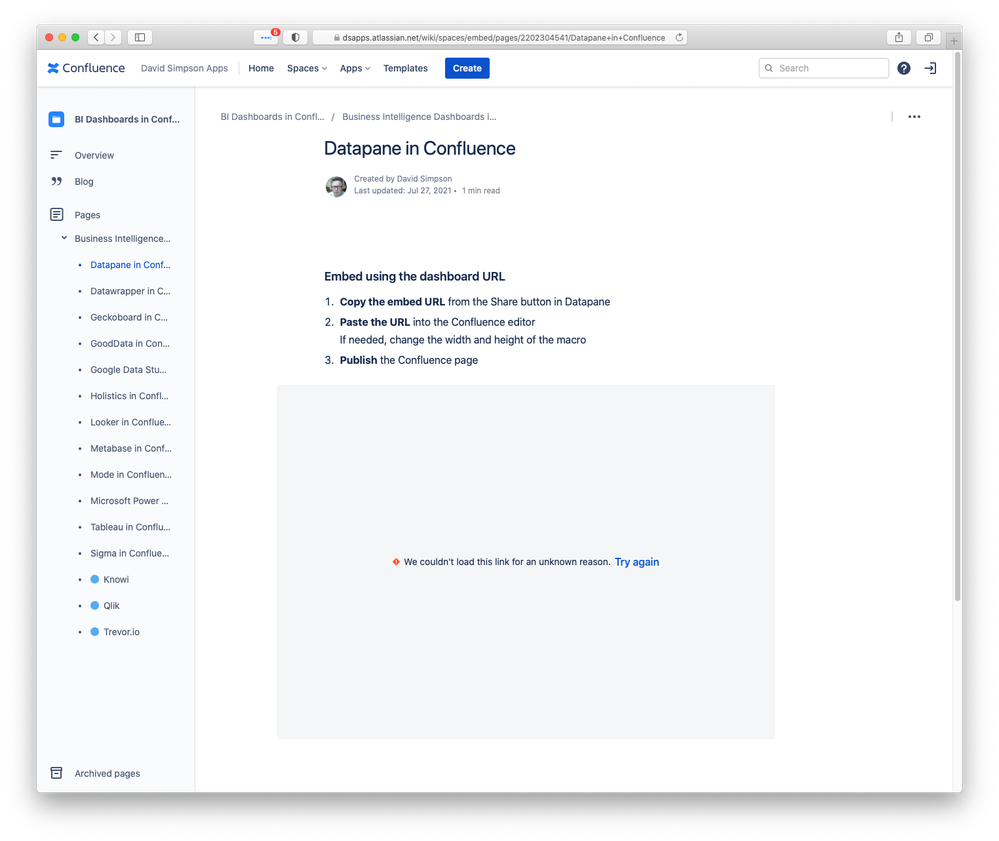Viewport: 999px width, 841px height.
Task: Open the Blog sidebar item
Action: click(83, 182)
